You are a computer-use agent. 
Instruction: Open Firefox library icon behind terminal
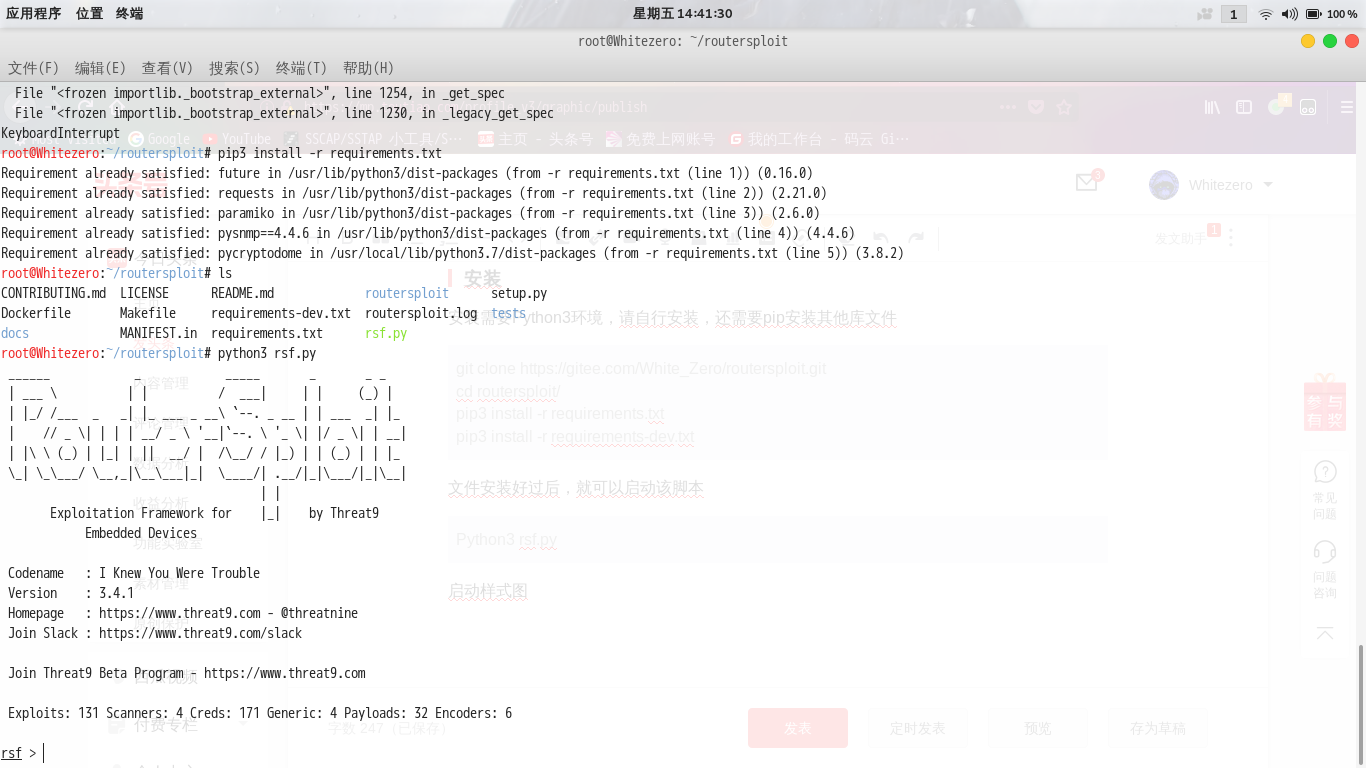(1212, 107)
